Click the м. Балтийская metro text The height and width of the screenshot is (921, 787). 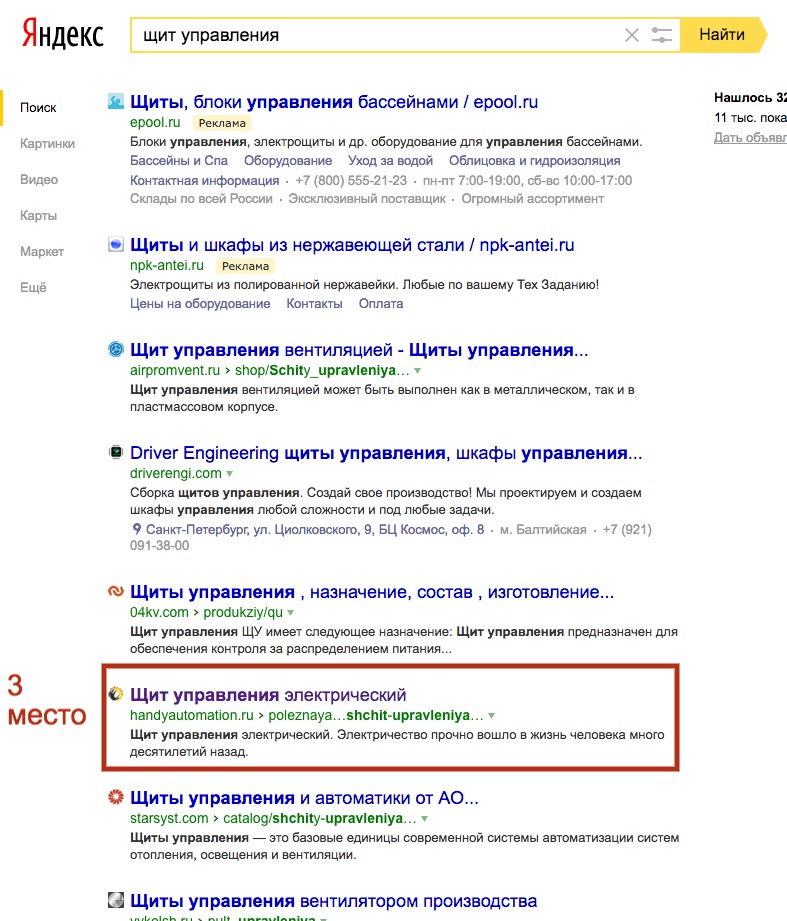point(543,529)
